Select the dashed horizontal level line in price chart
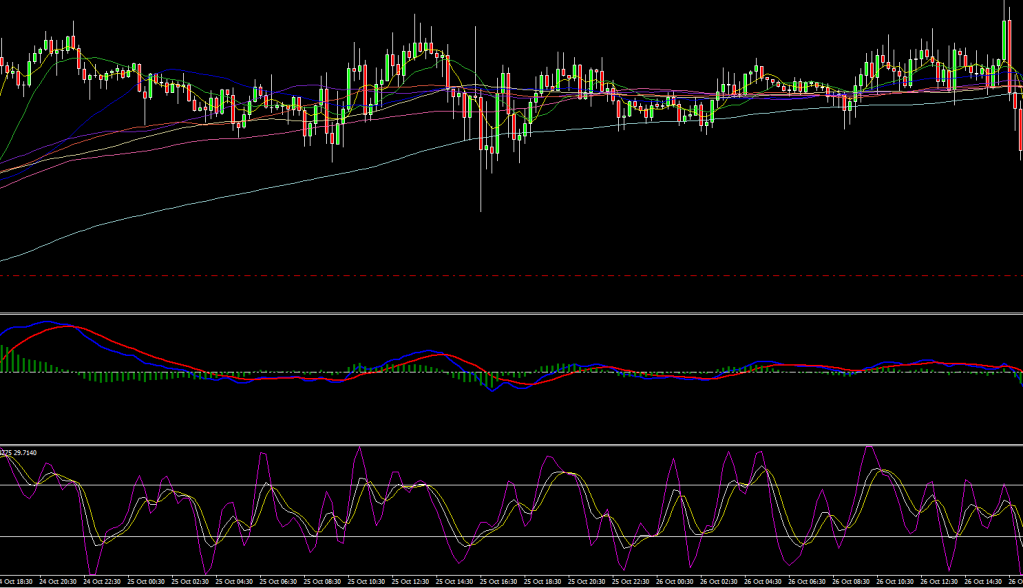The image size is (1023, 588). 511,274
